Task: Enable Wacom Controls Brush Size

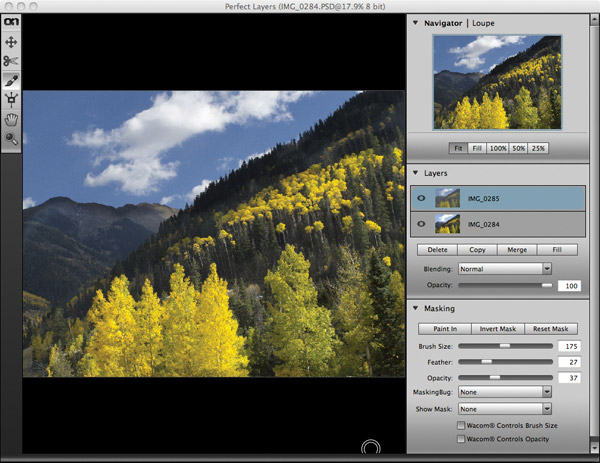Action: point(461,425)
